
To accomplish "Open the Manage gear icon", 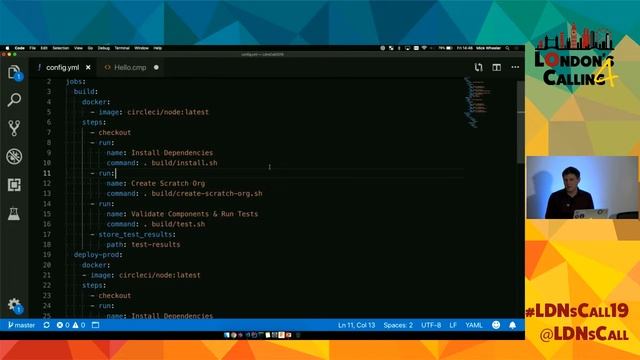I will (x=15, y=305).
